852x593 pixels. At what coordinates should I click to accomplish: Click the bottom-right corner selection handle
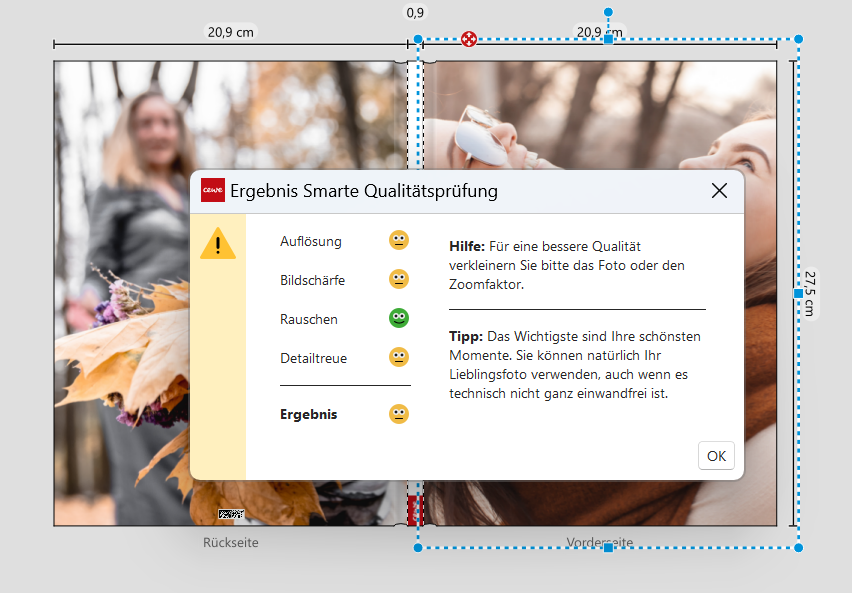pos(798,548)
